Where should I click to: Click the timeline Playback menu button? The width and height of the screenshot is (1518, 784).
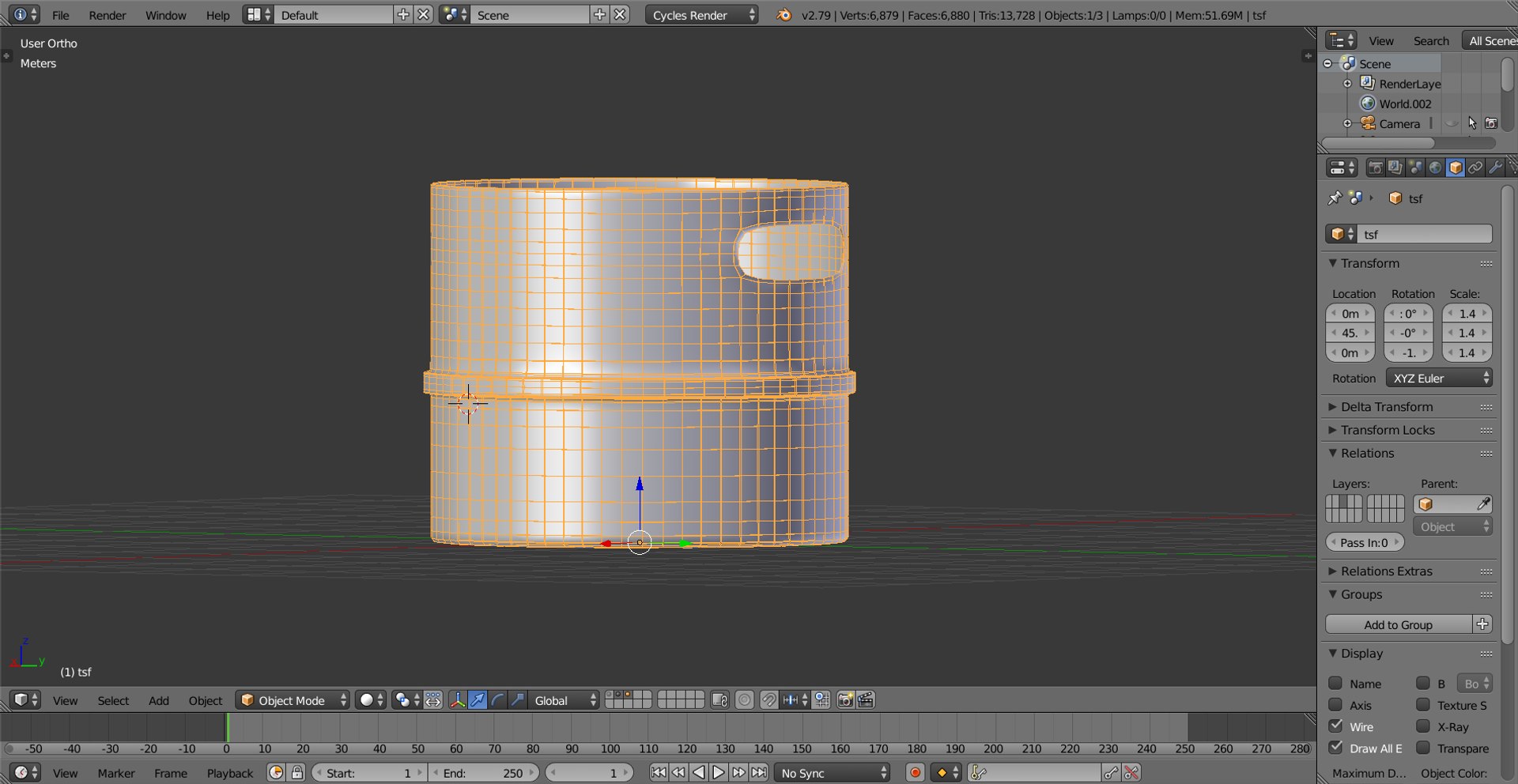coord(230,773)
